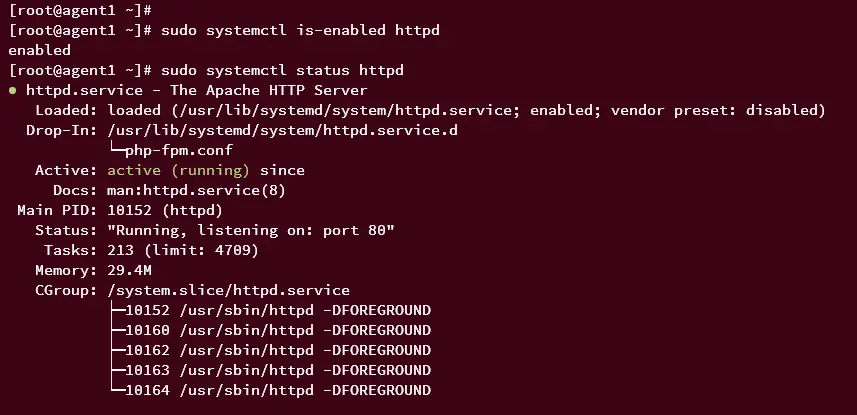Click the 'systemctl status httpd' command text
The width and height of the screenshot is (857, 415).
304,71
